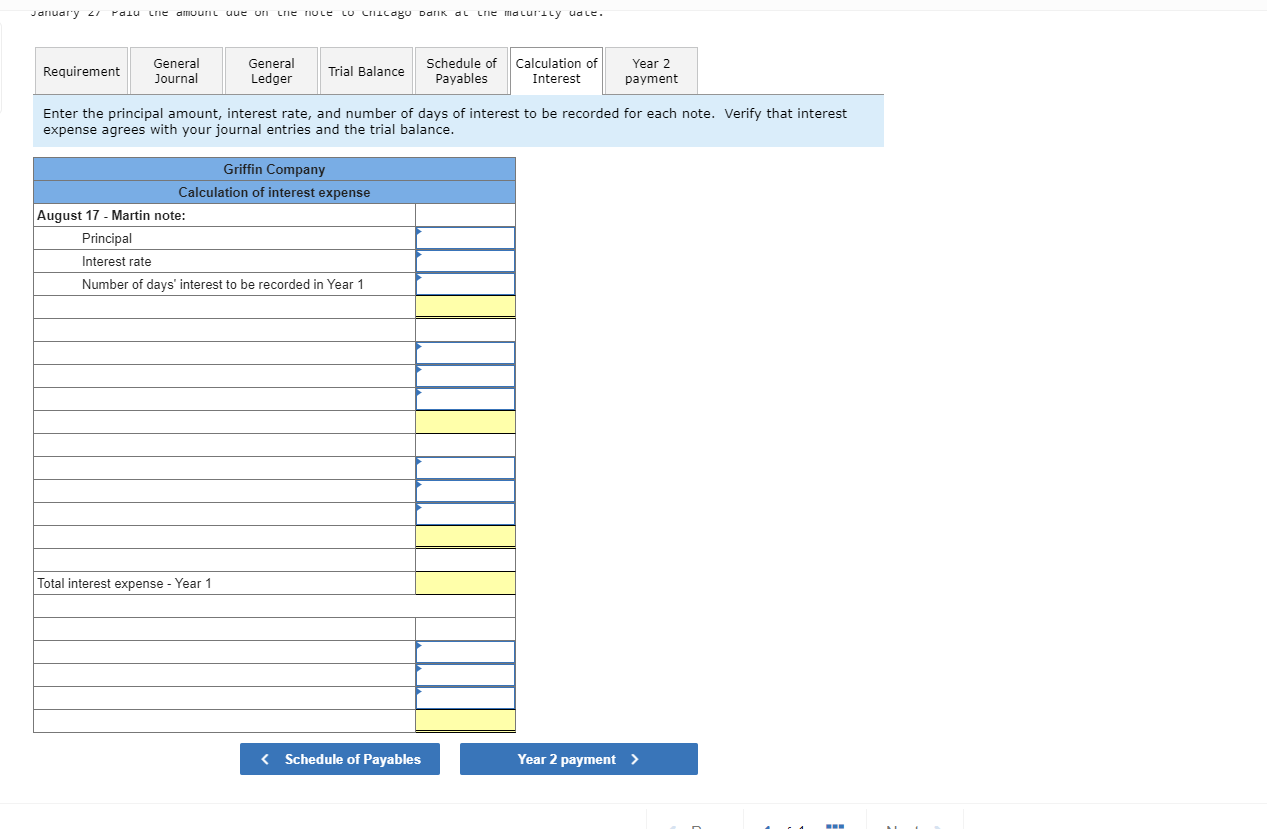Viewport: 1267px width, 829px height.
Task: Open the Requirement tab
Action: pos(81,71)
